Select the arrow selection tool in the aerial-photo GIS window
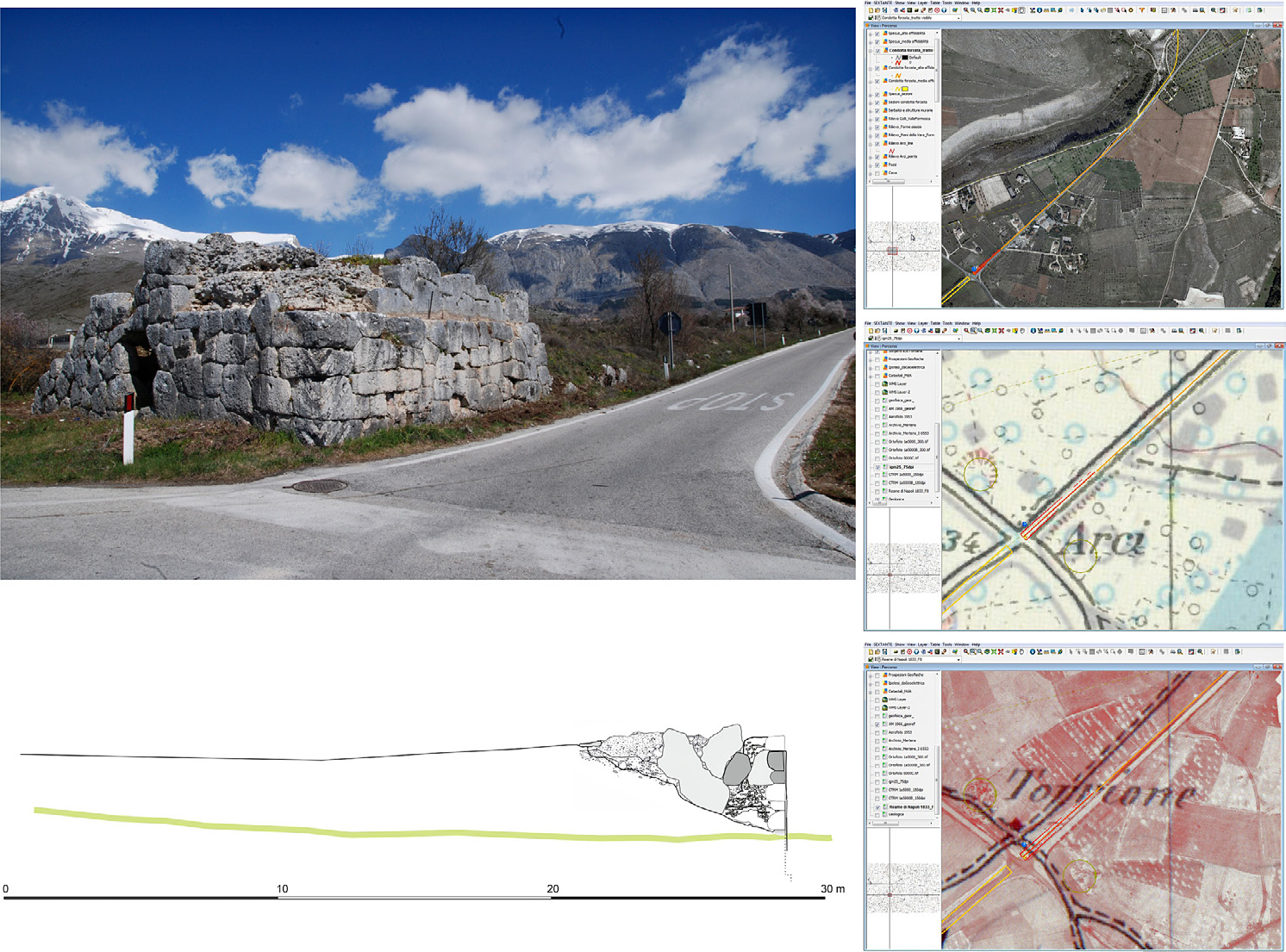The width and height of the screenshot is (1286, 952). click(x=1082, y=10)
